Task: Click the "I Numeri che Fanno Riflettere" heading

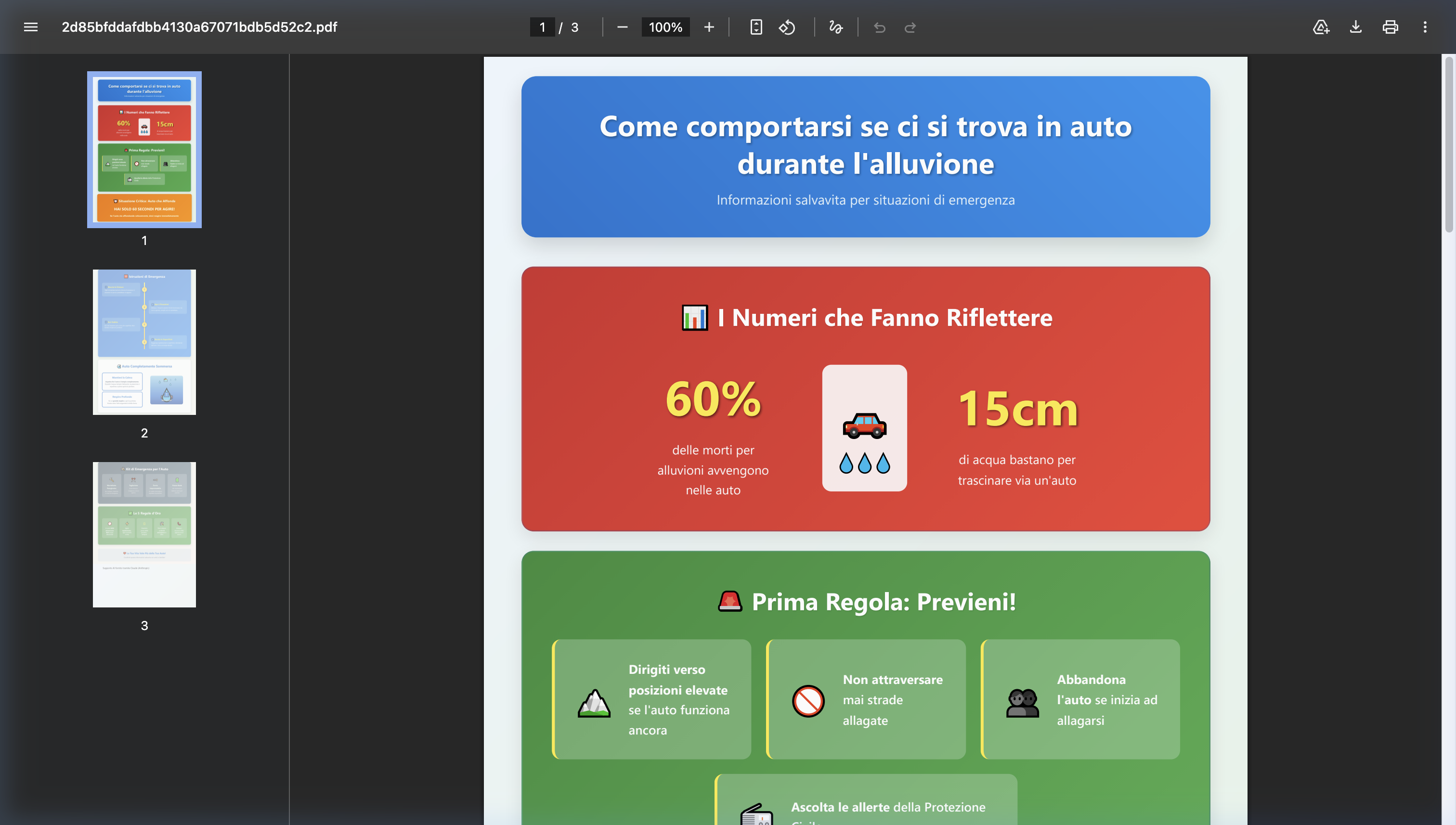Action: click(884, 318)
